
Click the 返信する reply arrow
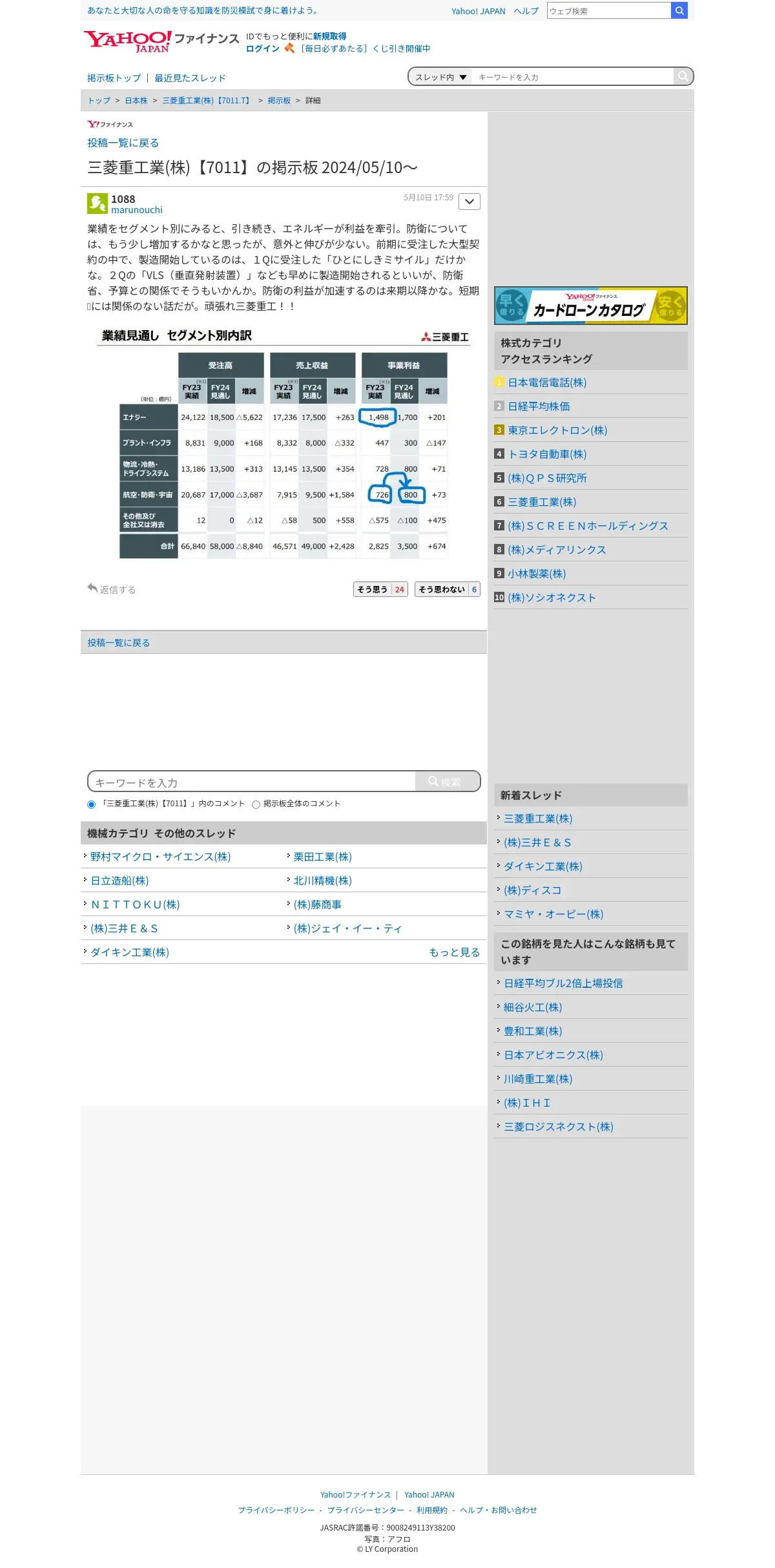coord(112,589)
